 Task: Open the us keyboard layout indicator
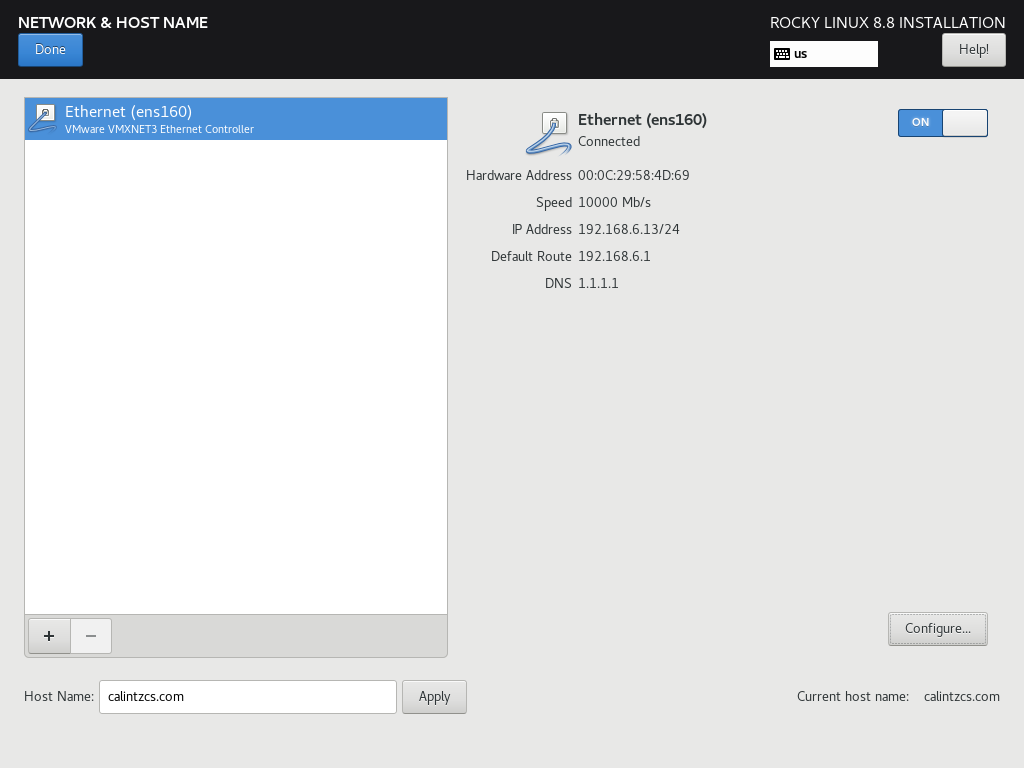click(x=824, y=54)
